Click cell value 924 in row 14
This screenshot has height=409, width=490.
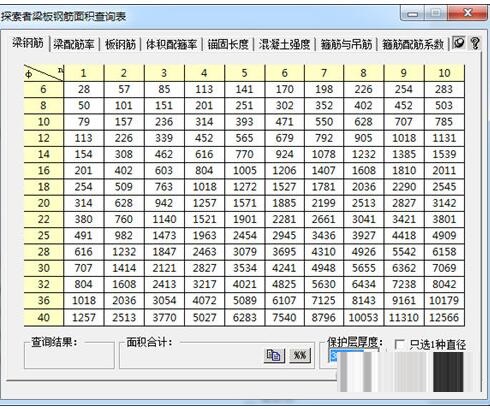[x=284, y=154]
